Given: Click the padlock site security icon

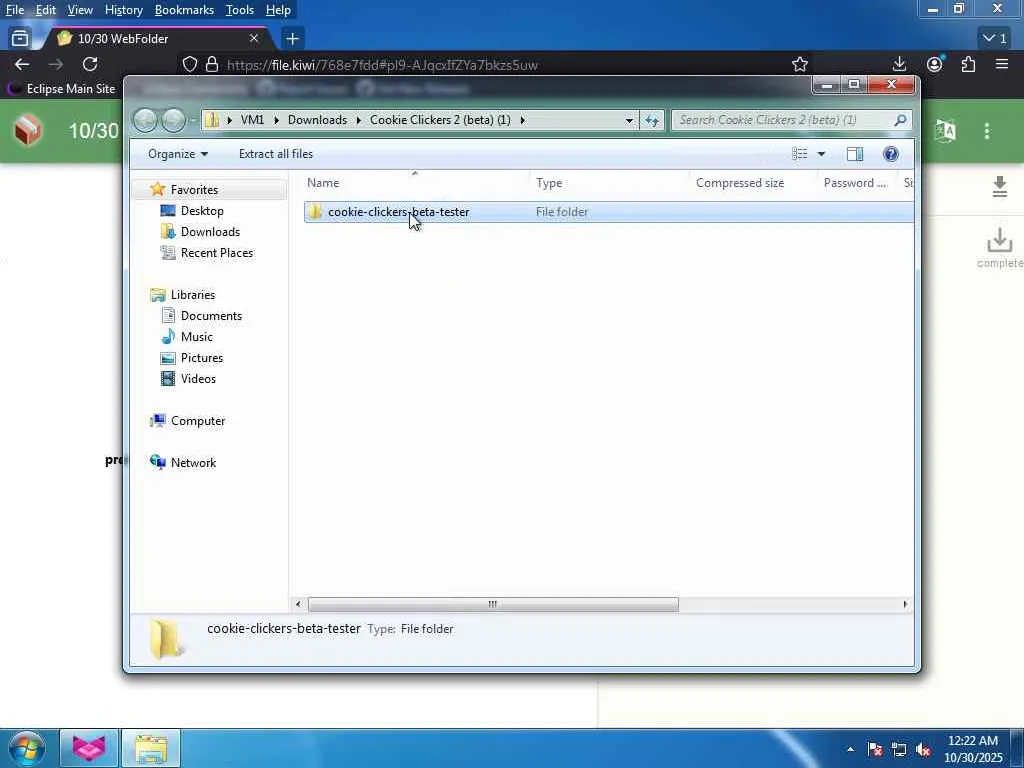Looking at the screenshot, I should 212,64.
